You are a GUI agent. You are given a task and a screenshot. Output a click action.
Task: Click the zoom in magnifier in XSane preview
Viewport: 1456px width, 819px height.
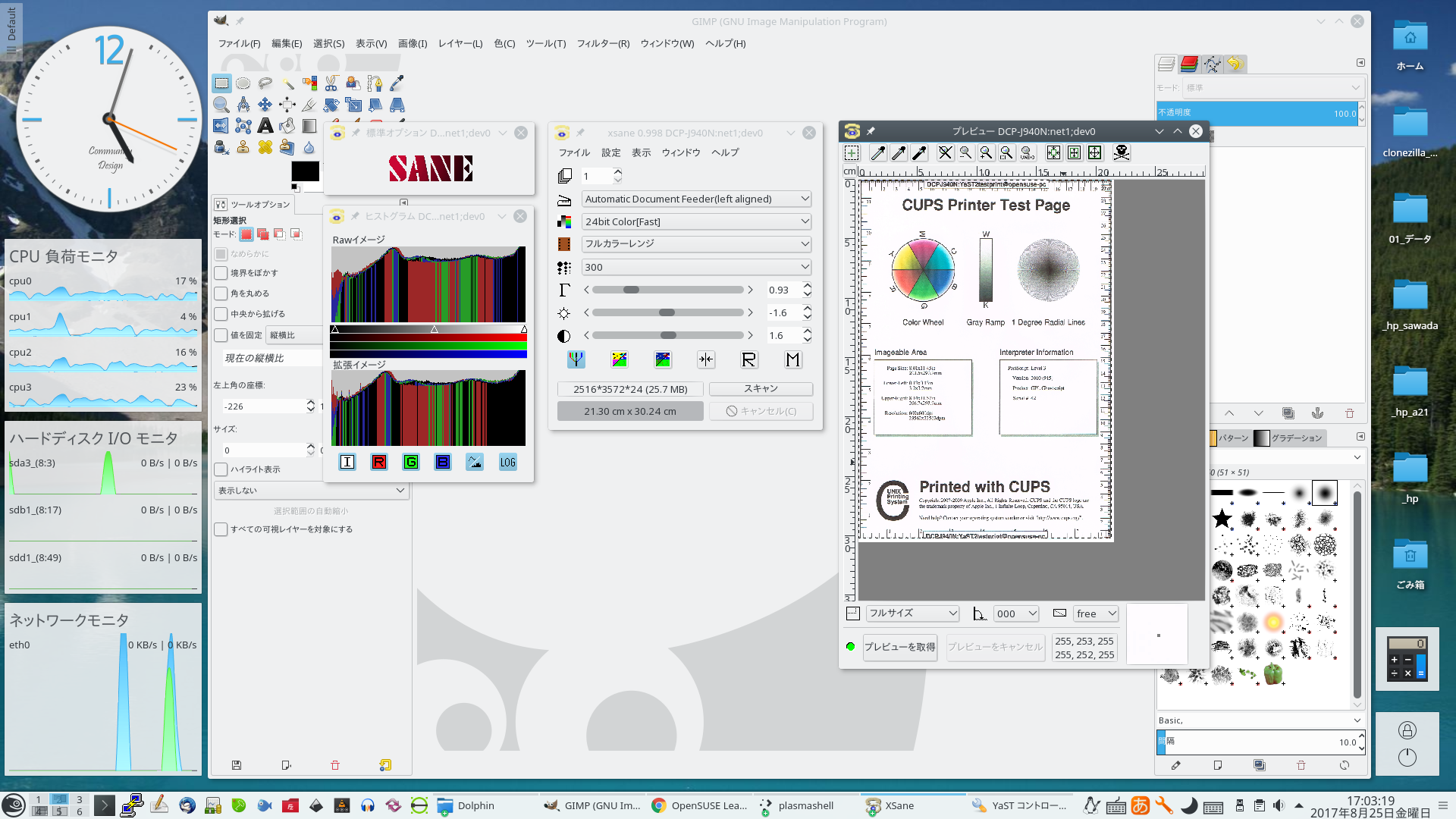986,153
